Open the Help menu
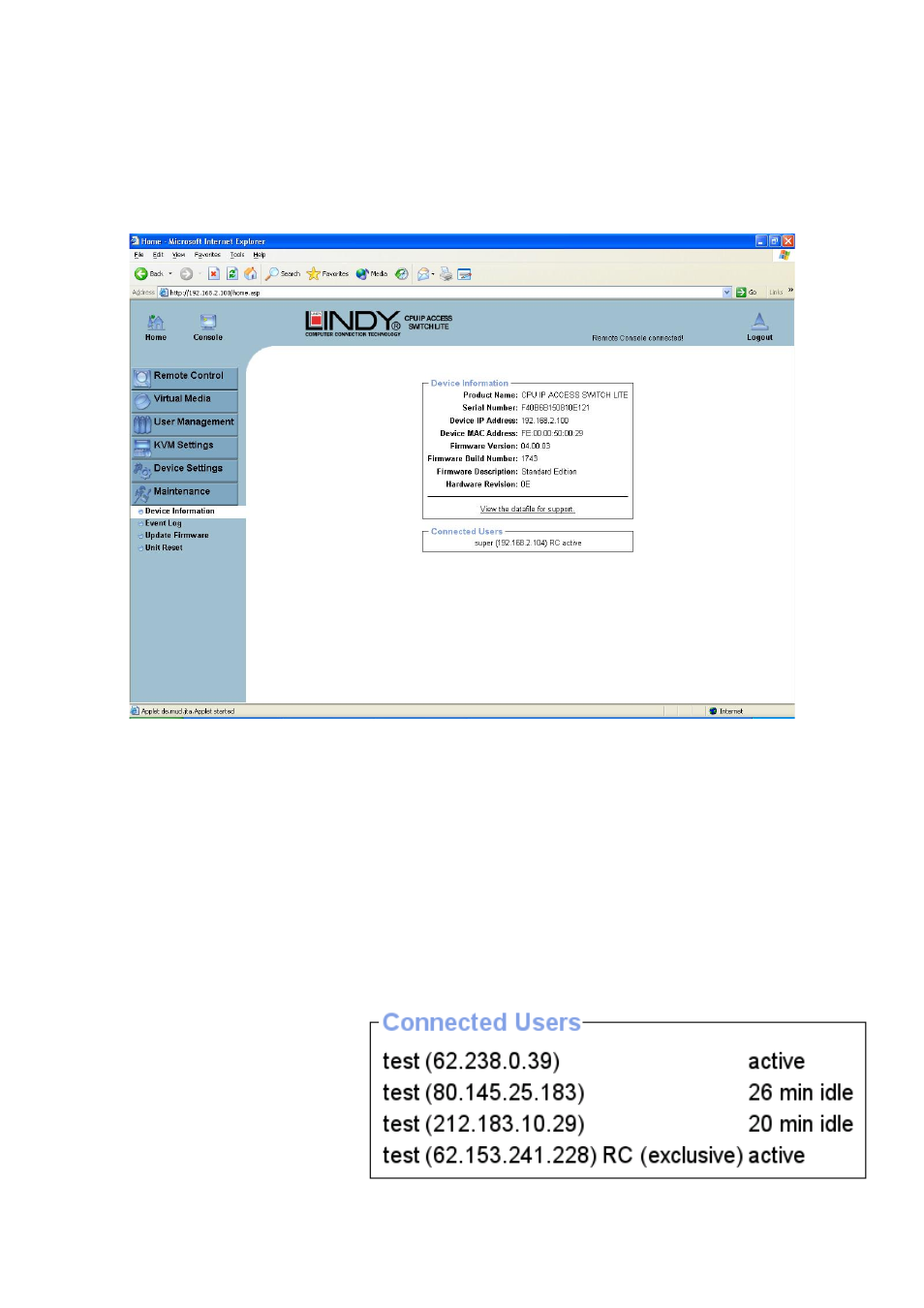Viewport: 924px width, 1308px height. (260, 255)
